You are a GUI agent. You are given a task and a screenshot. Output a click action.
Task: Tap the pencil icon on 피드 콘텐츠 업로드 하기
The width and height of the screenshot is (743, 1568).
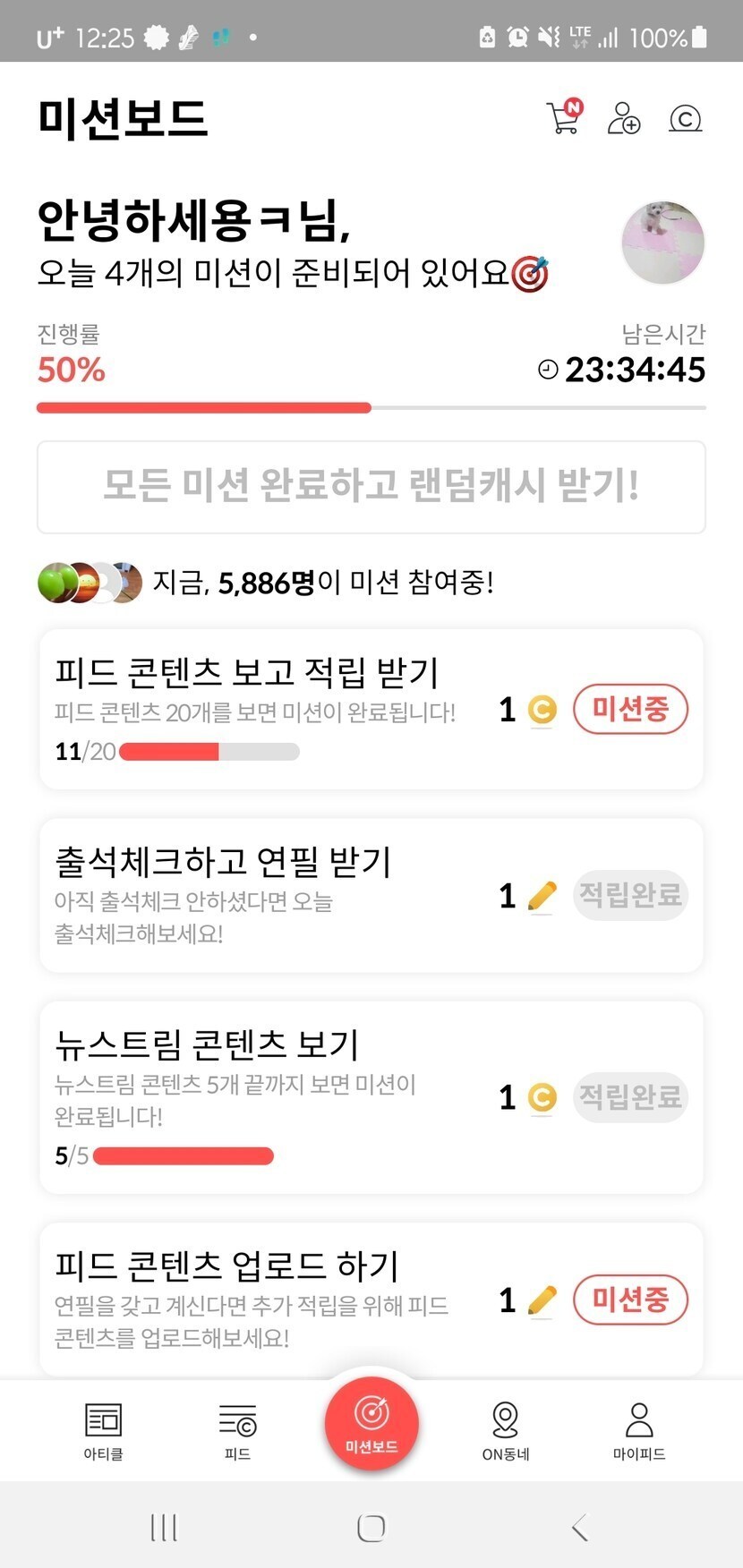click(542, 1300)
